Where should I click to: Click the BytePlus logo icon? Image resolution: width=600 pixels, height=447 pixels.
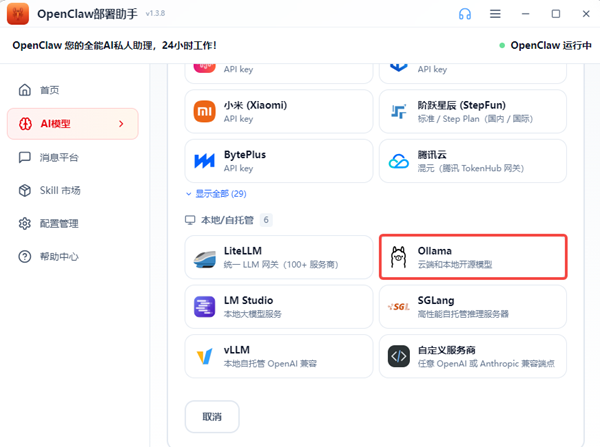[204, 161]
